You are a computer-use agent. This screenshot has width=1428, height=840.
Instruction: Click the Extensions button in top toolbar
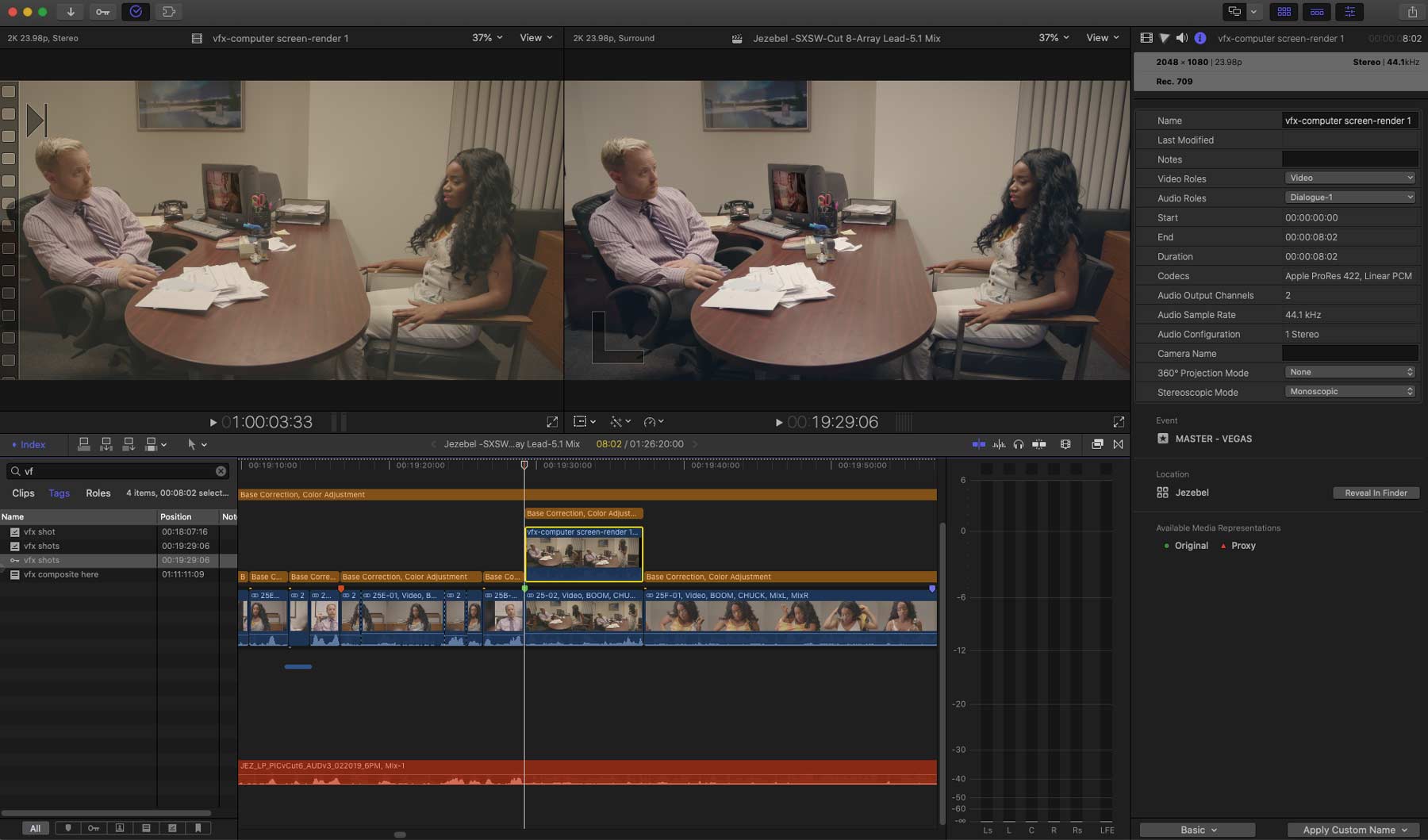169,12
